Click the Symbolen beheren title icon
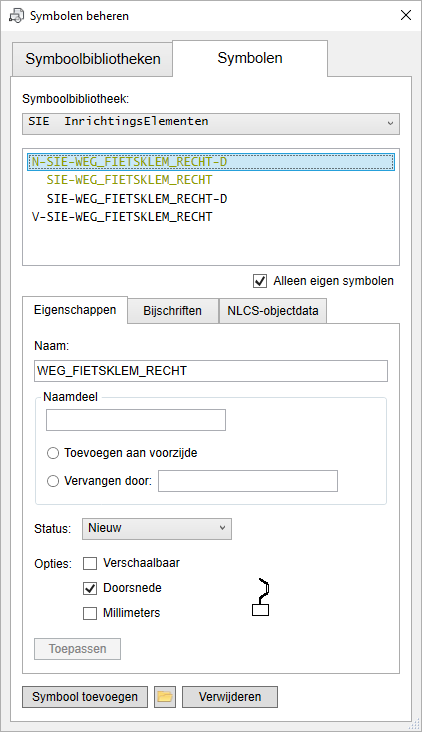This screenshot has width=422, height=732. coord(16,16)
